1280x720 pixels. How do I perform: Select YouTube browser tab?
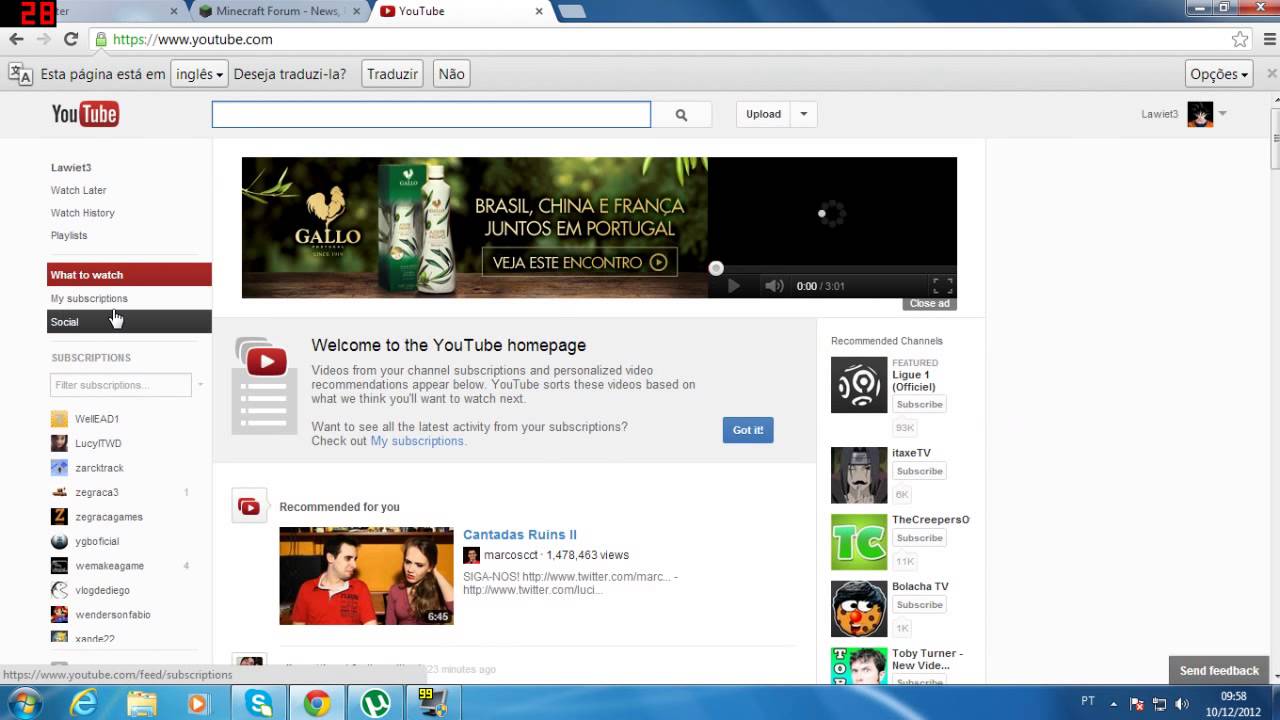click(460, 11)
